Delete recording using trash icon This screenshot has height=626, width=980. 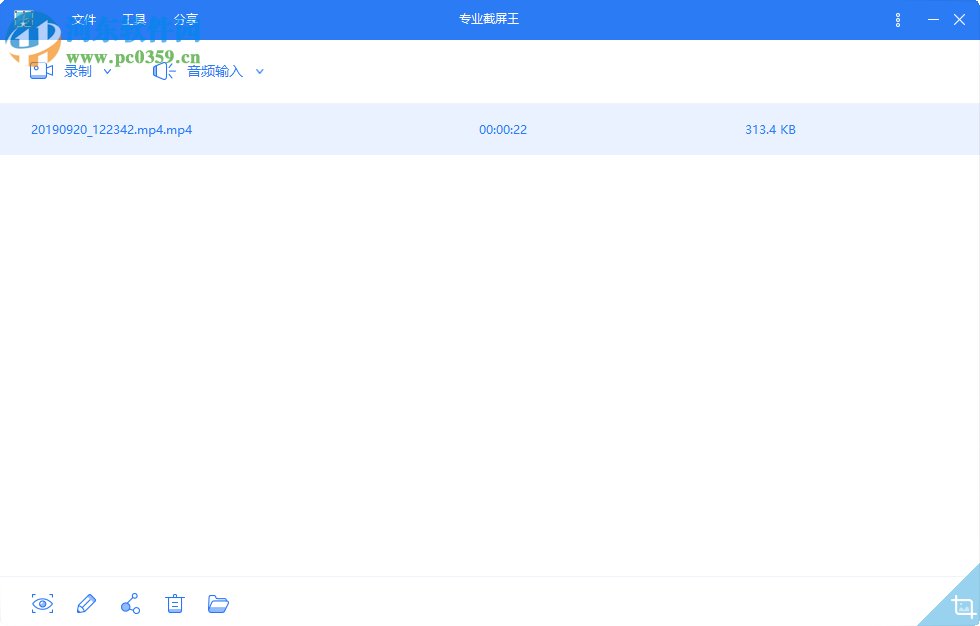(174, 604)
